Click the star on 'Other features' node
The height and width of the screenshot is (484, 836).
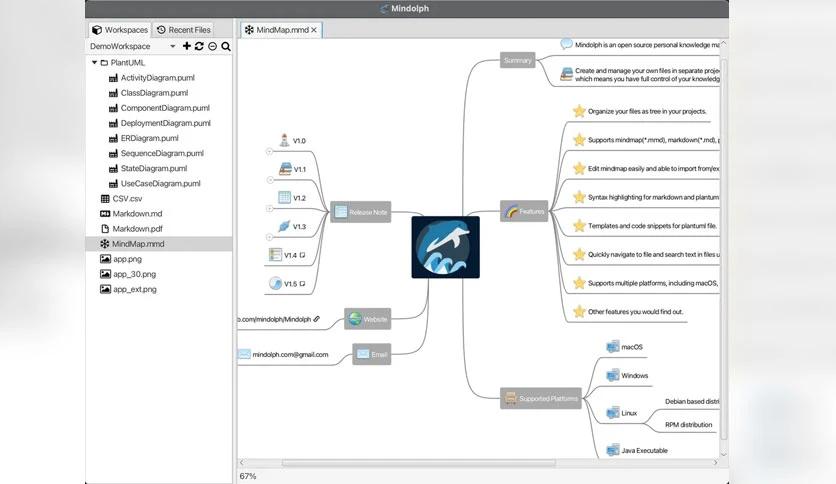click(579, 311)
